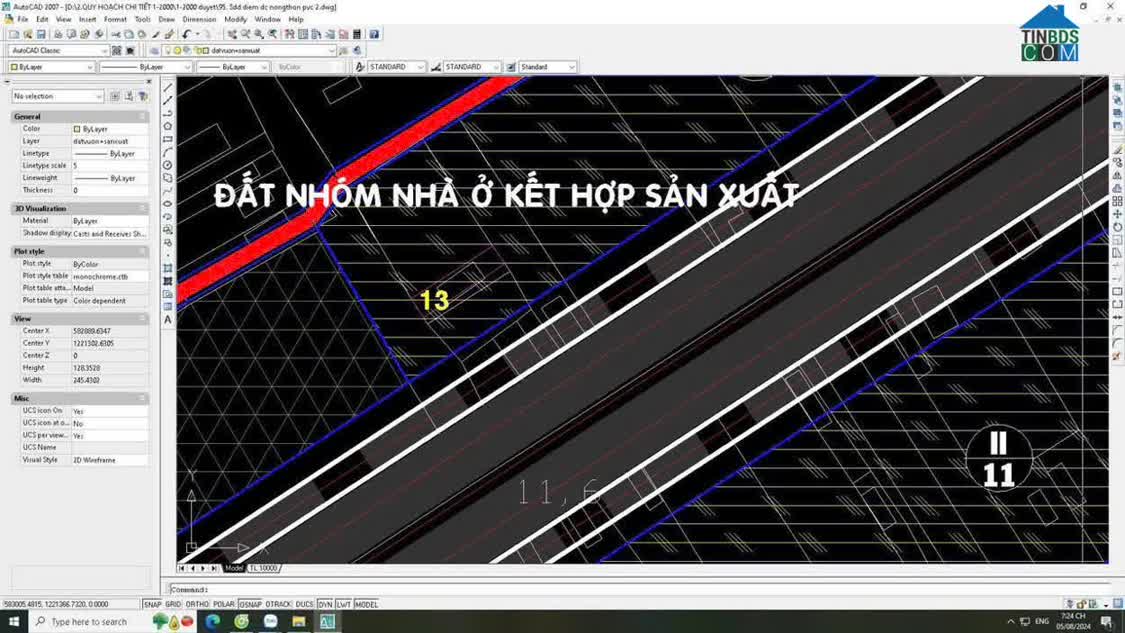Toggle OSNAP object snap

coord(250,605)
